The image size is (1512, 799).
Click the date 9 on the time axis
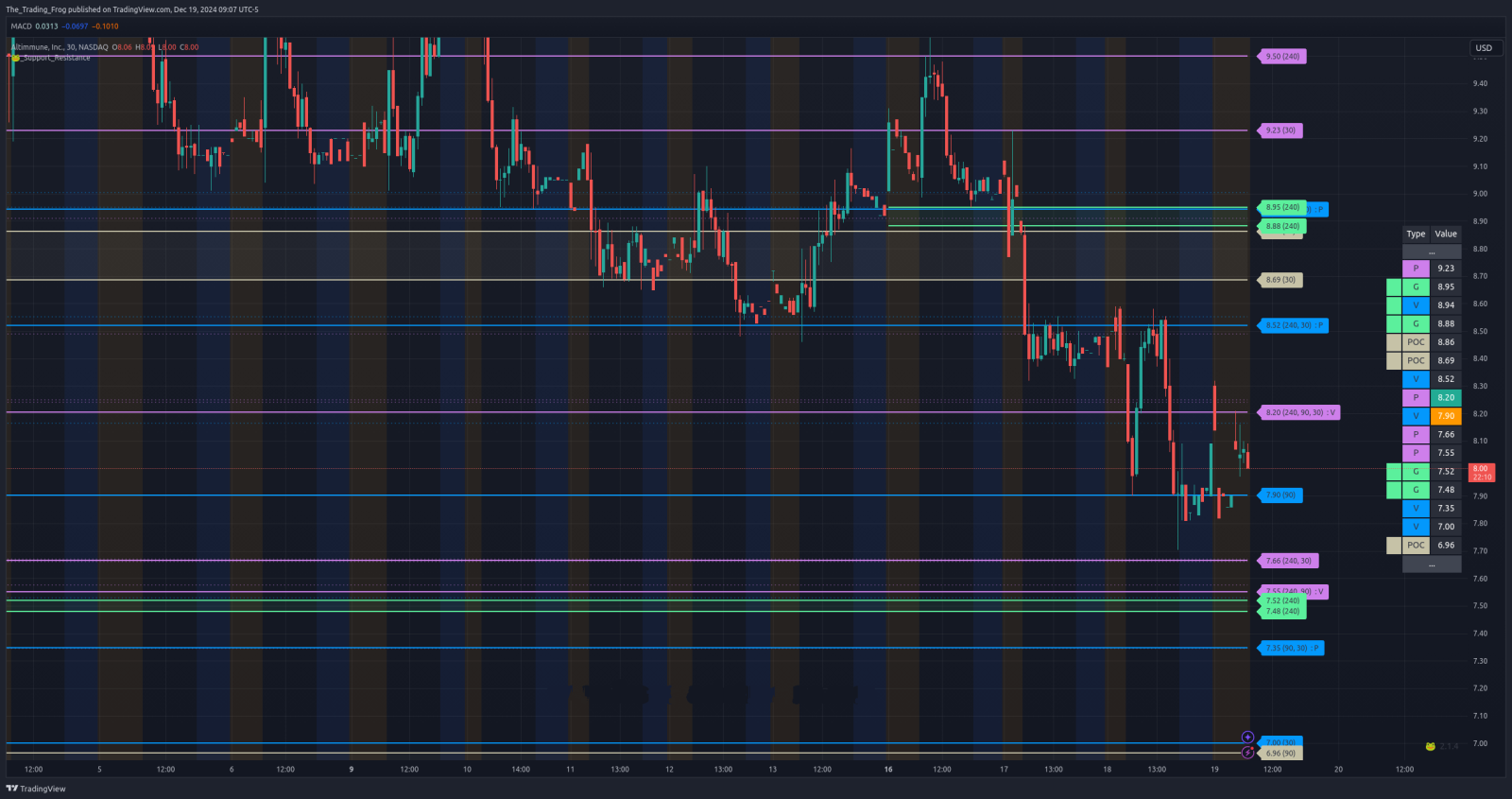tap(352, 770)
